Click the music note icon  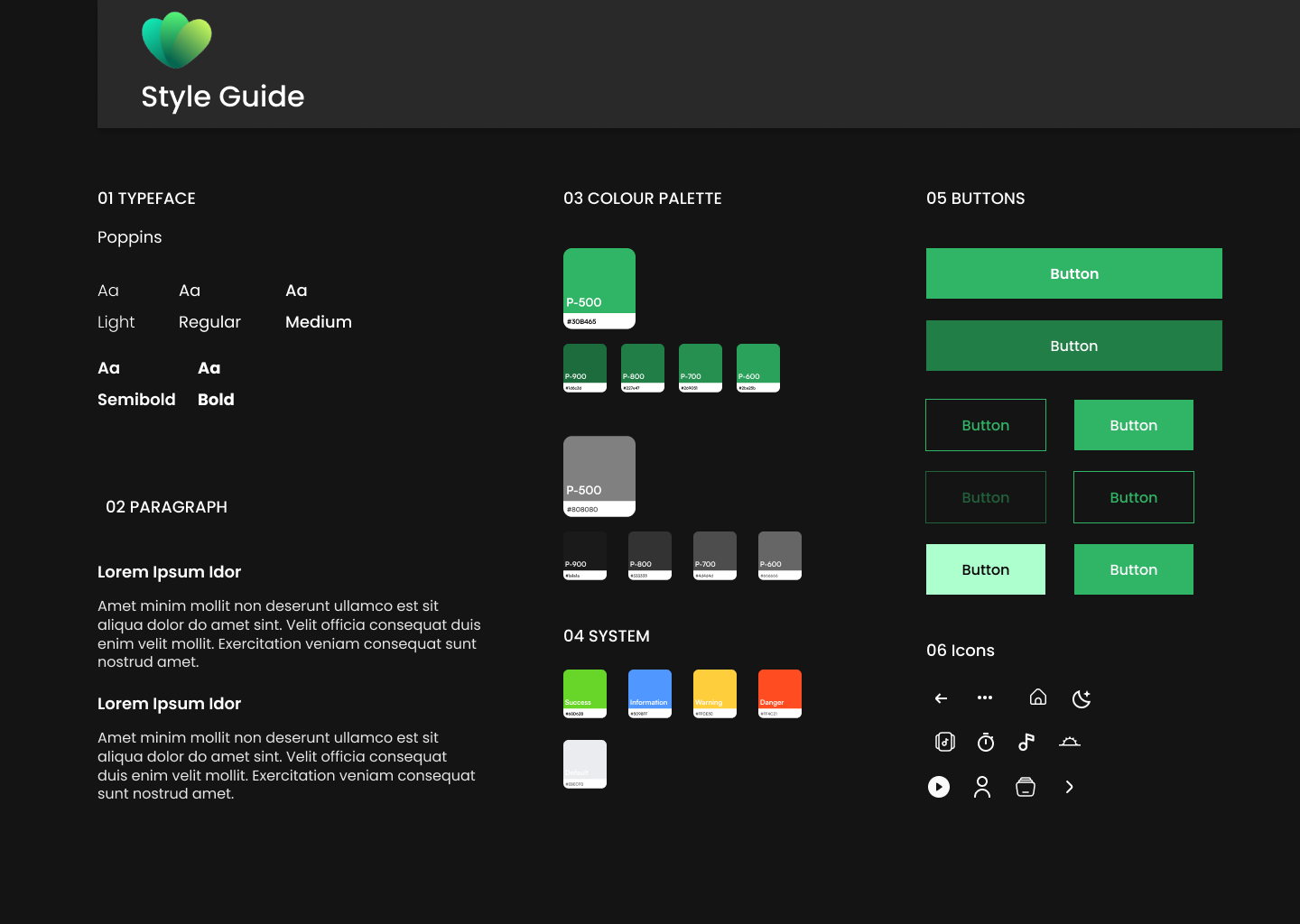pyautogui.click(x=1026, y=742)
